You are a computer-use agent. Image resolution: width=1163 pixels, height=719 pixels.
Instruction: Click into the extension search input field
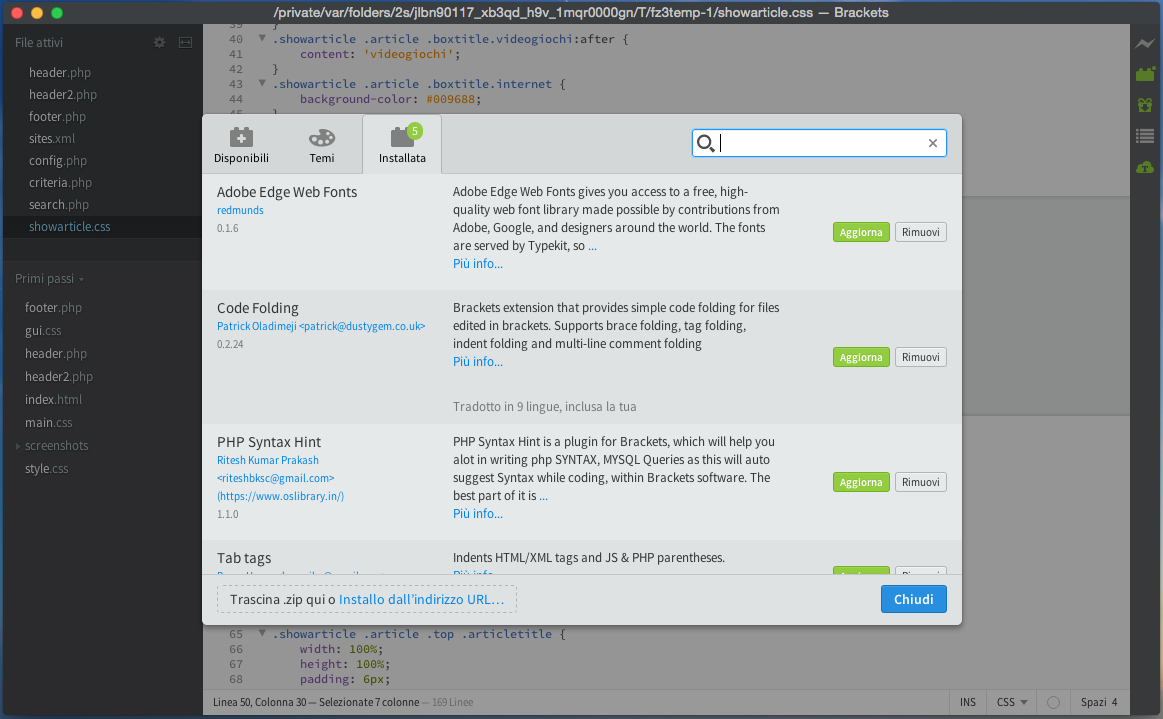click(820, 143)
